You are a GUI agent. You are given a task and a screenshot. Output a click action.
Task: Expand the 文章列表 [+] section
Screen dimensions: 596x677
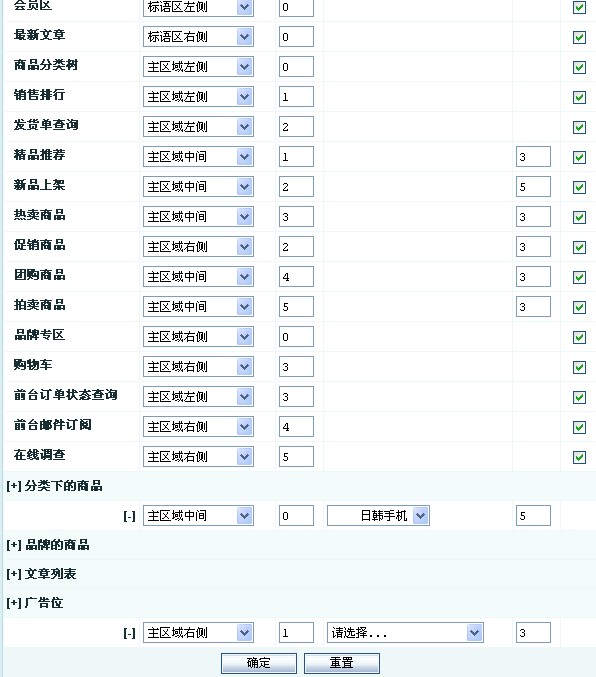(x=14, y=574)
